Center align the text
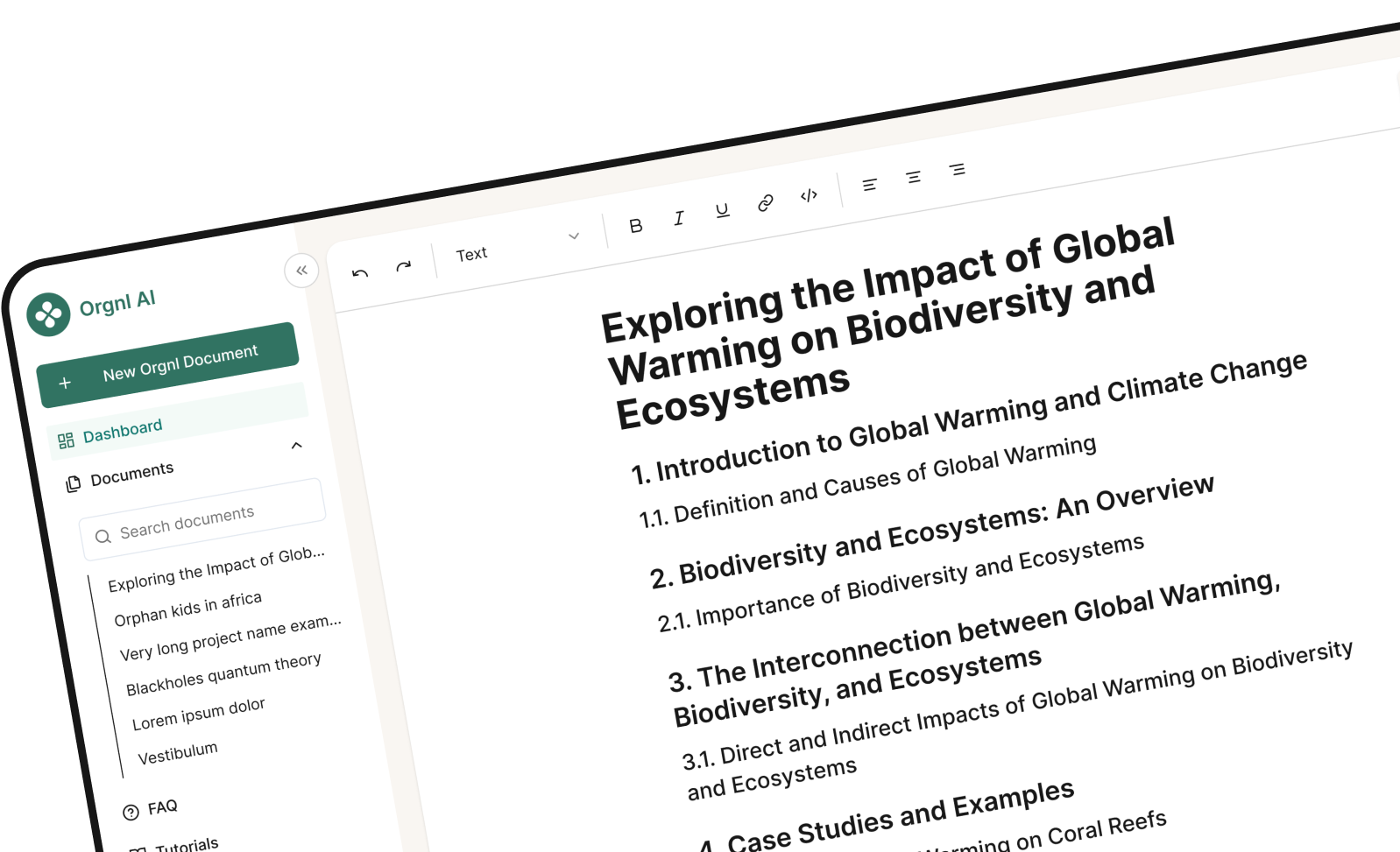Image resolution: width=1400 pixels, height=852 pixels. (913, 177)
